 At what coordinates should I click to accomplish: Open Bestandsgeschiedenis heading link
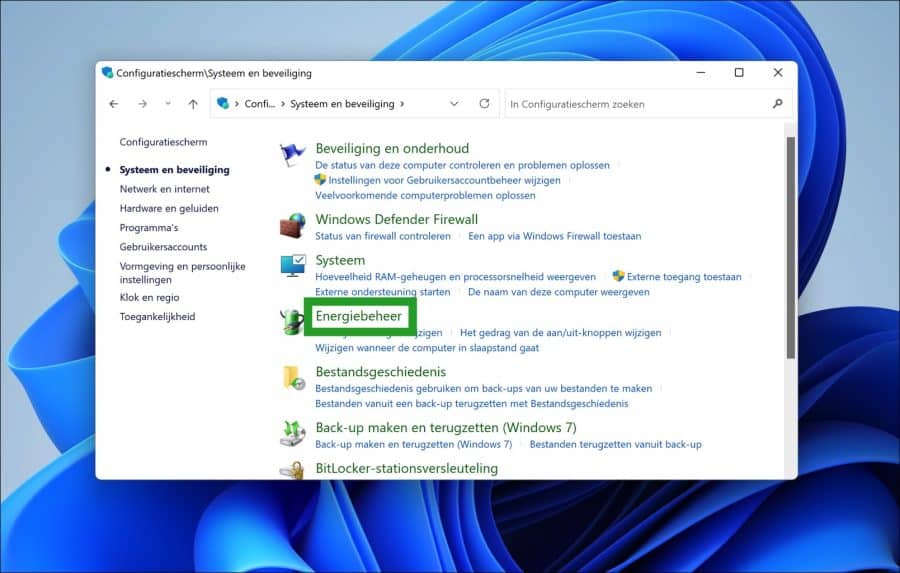[381, 371]
